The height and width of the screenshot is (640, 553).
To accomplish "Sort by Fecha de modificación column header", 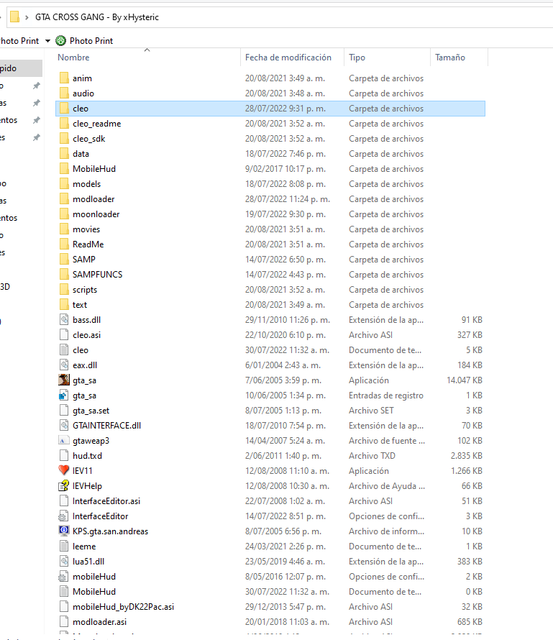I will 288,58.
